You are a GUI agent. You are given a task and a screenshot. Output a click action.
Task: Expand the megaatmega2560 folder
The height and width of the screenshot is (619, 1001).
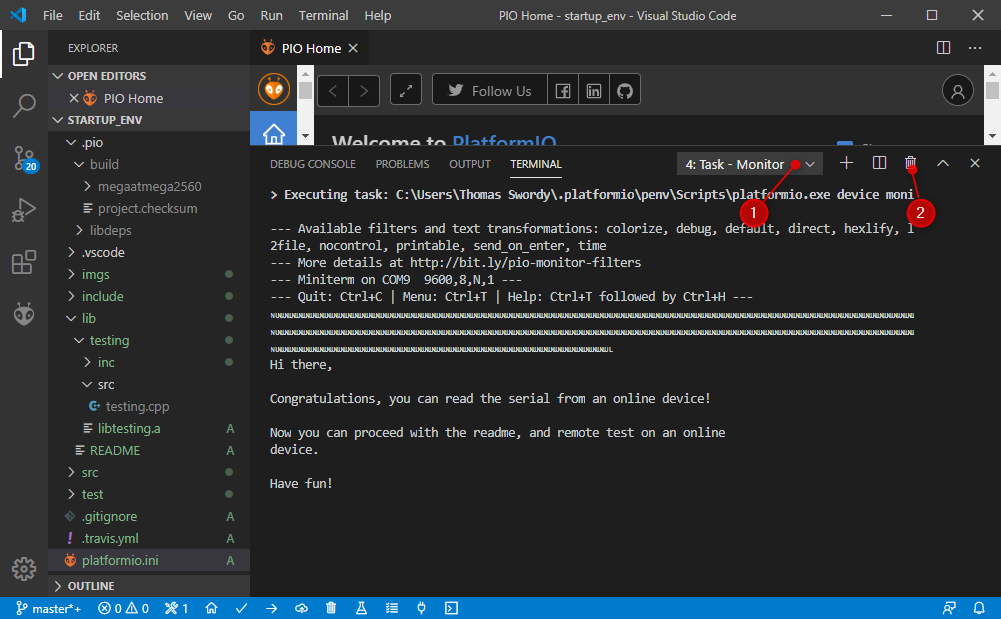(150, 186)
